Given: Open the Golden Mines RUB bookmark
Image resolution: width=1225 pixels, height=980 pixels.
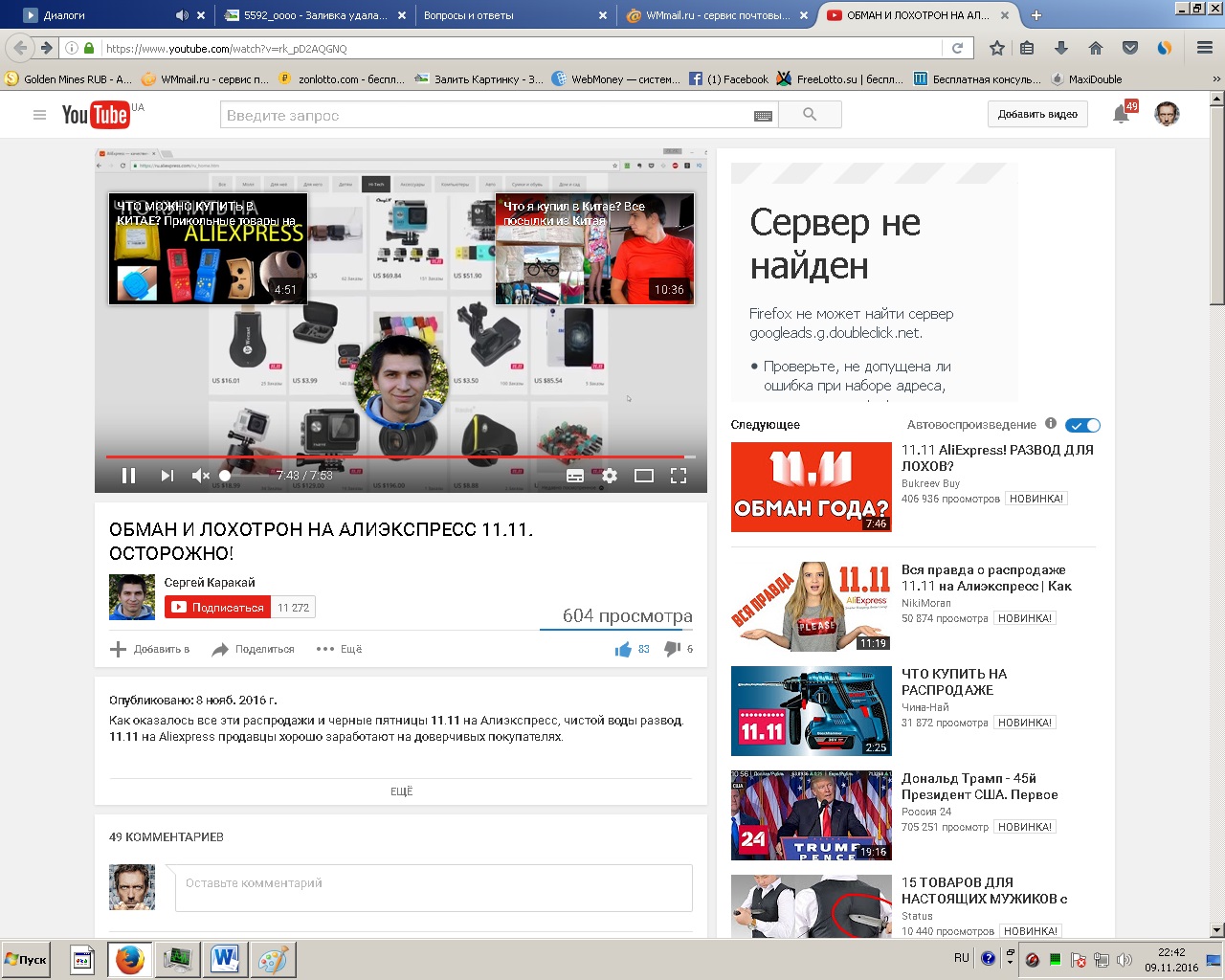Looking at the screenshot, I should [69, 79].
